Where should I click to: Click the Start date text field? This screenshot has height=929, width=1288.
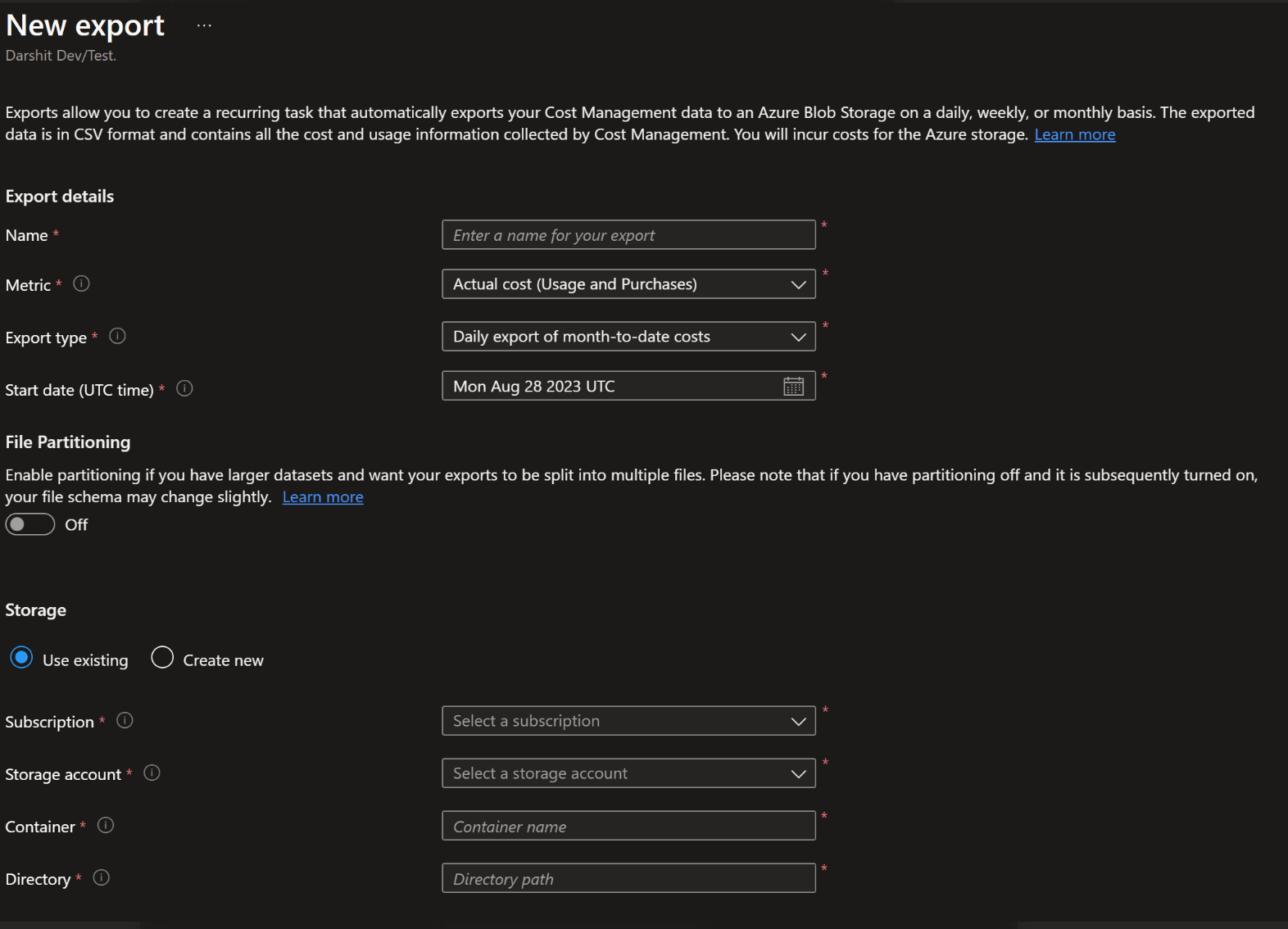628,386
